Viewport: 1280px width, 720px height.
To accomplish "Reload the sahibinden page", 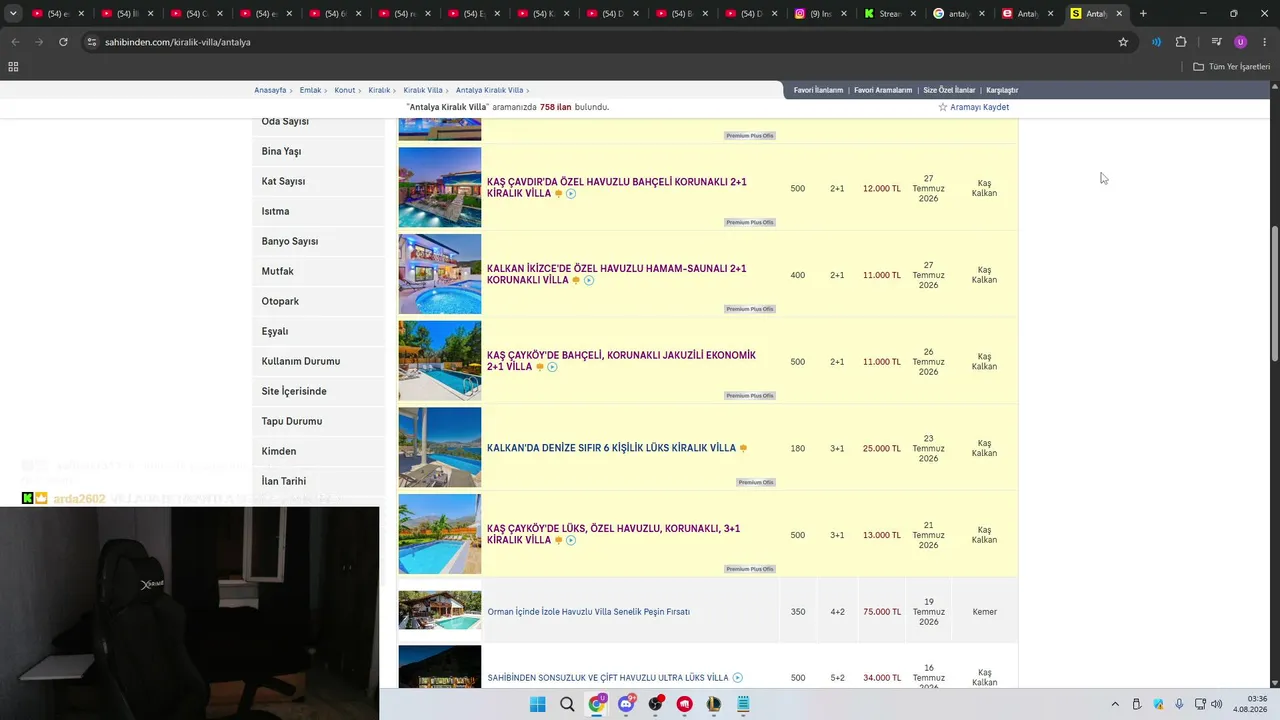I will (63, 42).
